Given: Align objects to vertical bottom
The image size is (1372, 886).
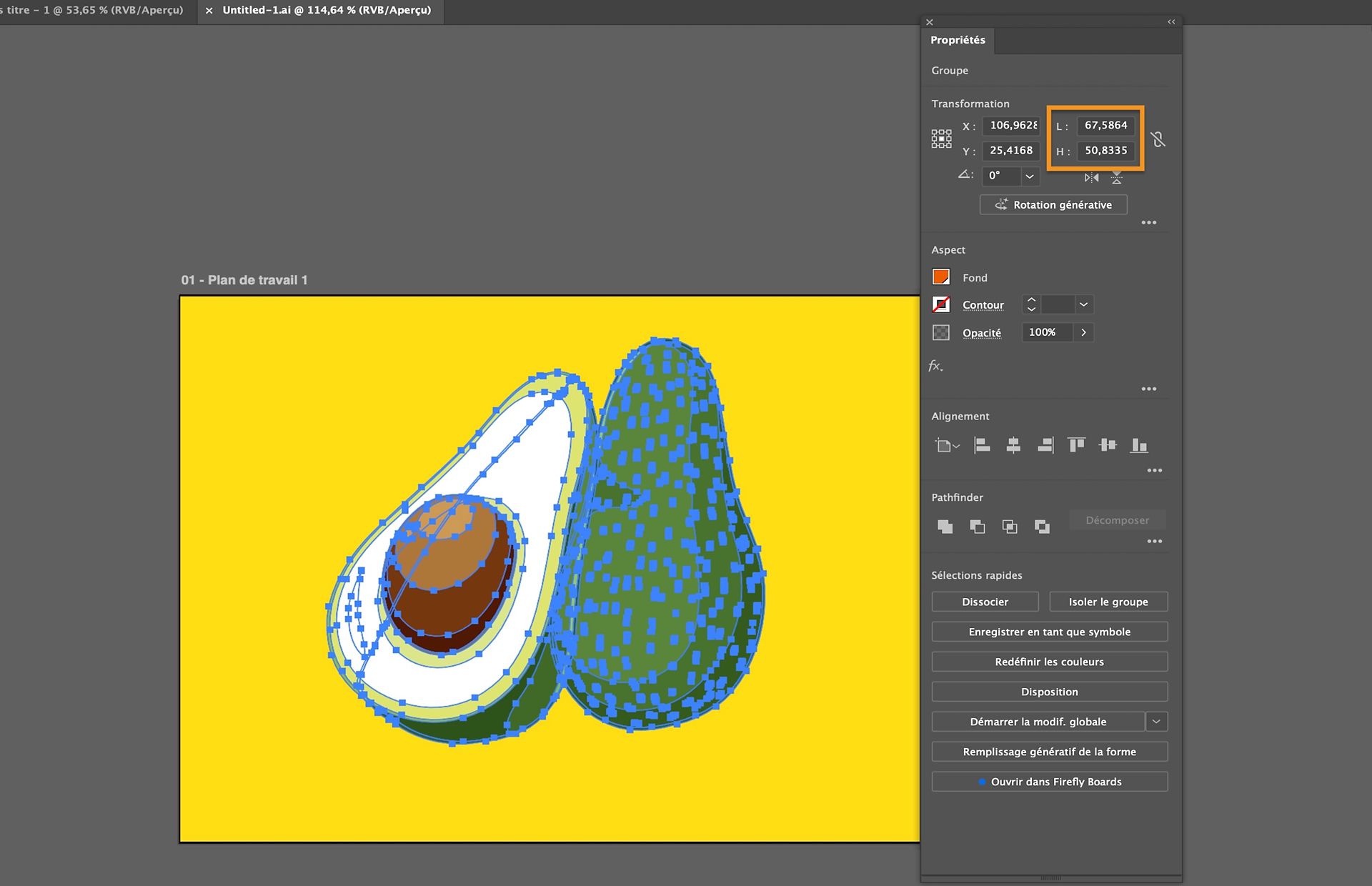Looking at the screenshot, I should click(x=1139, y=445).
